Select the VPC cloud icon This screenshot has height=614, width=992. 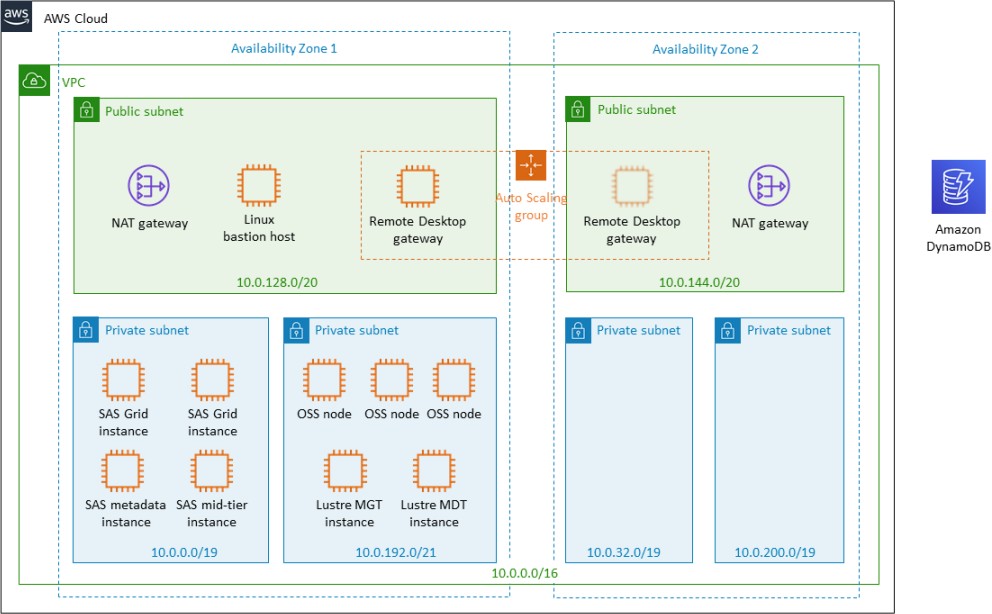pyautogui.click(x=34, y=80)
